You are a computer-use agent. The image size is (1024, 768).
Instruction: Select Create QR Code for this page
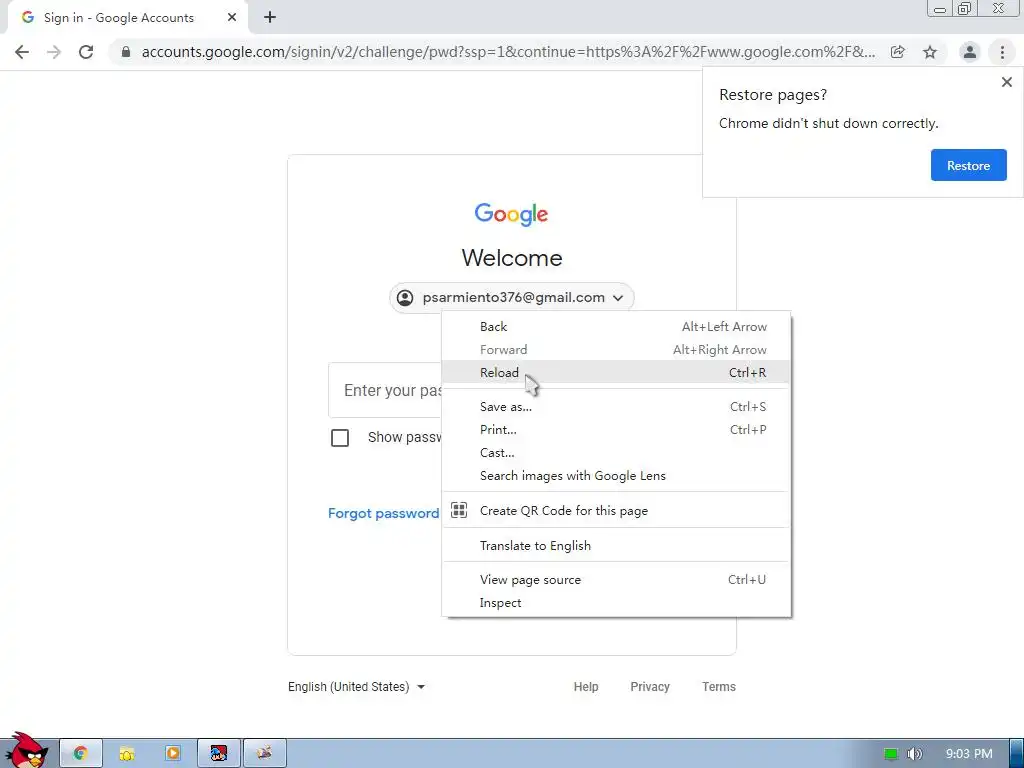pyautogui.click(x=616, y=511)
